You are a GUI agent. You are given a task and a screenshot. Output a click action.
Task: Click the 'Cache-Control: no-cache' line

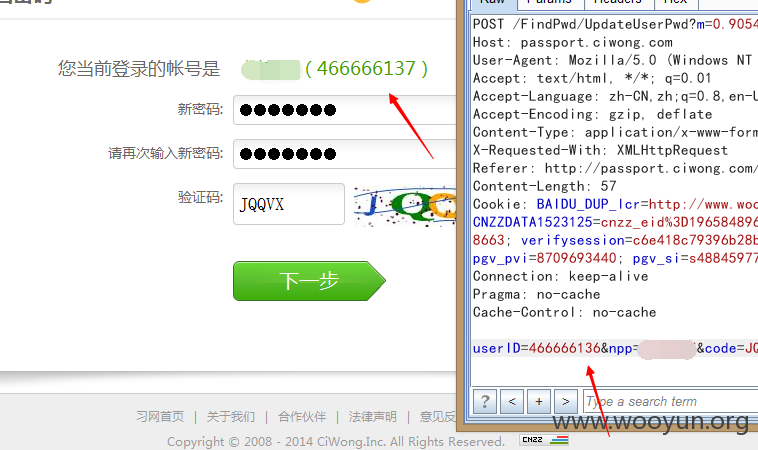[x=564, y=312]
